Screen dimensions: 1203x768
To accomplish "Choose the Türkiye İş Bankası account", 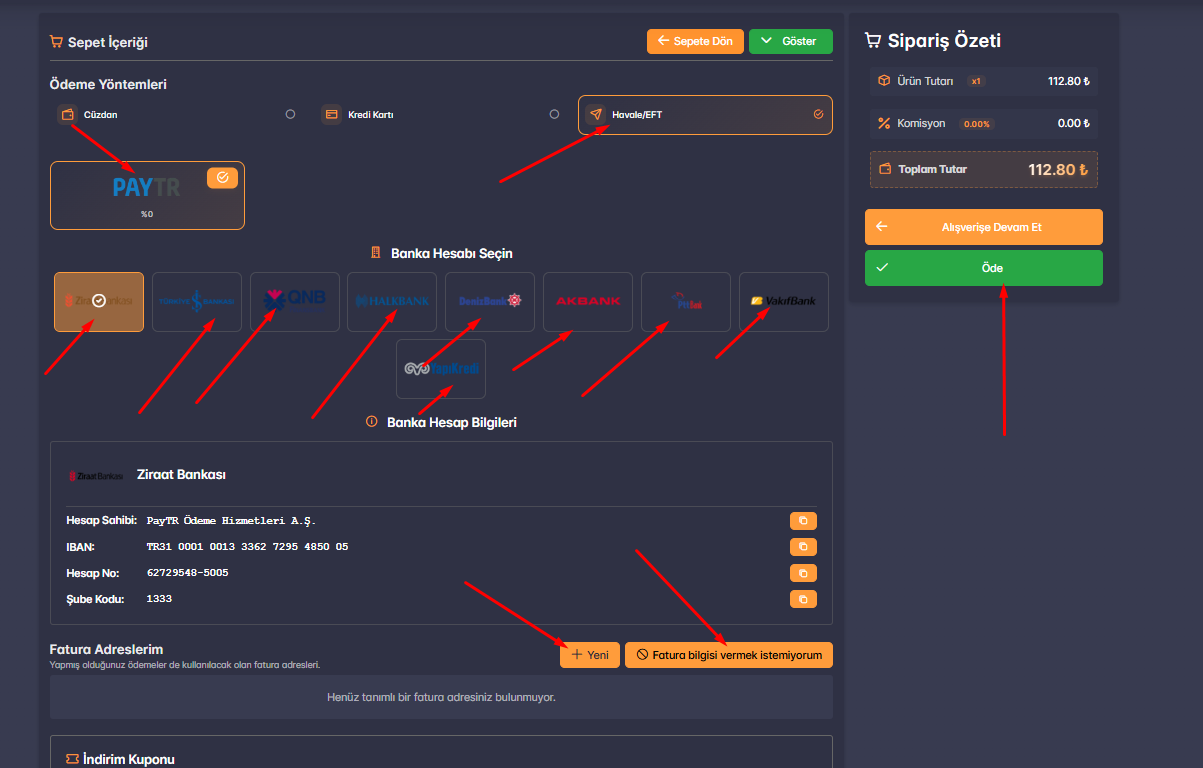I will [x=197, y=301].
